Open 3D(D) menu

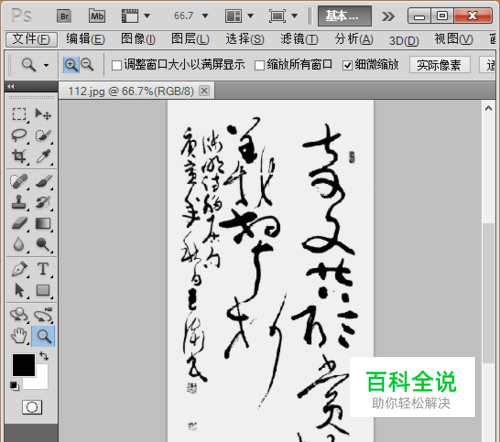click(x=404, y=41)
